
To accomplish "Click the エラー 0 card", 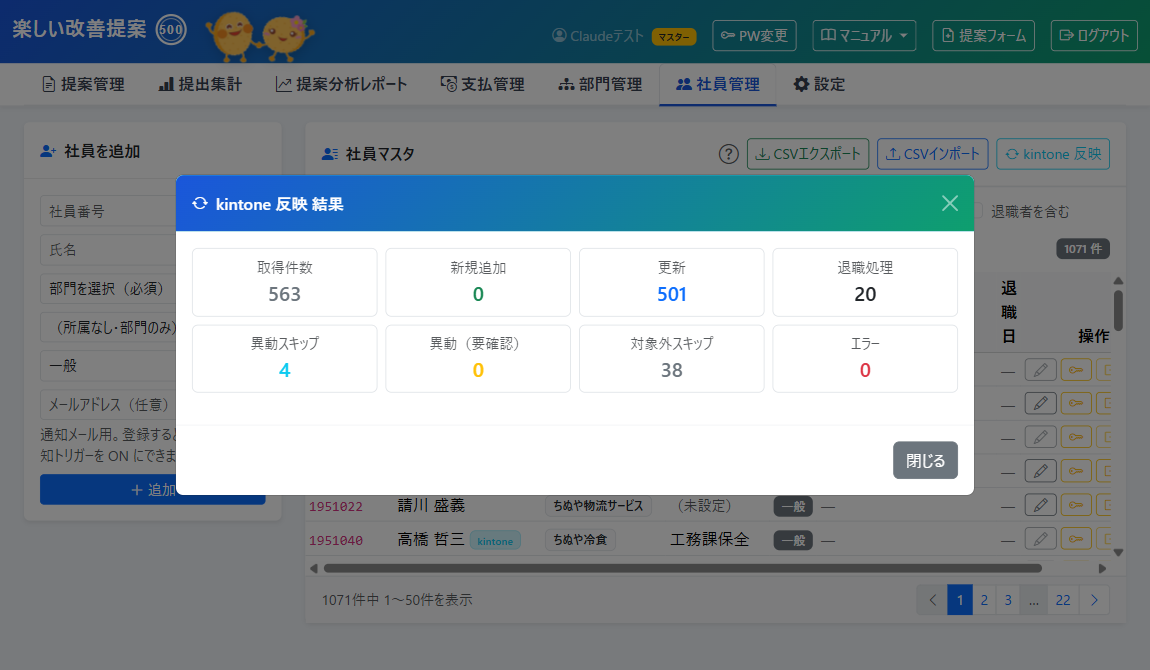I will tap(865, 358).
